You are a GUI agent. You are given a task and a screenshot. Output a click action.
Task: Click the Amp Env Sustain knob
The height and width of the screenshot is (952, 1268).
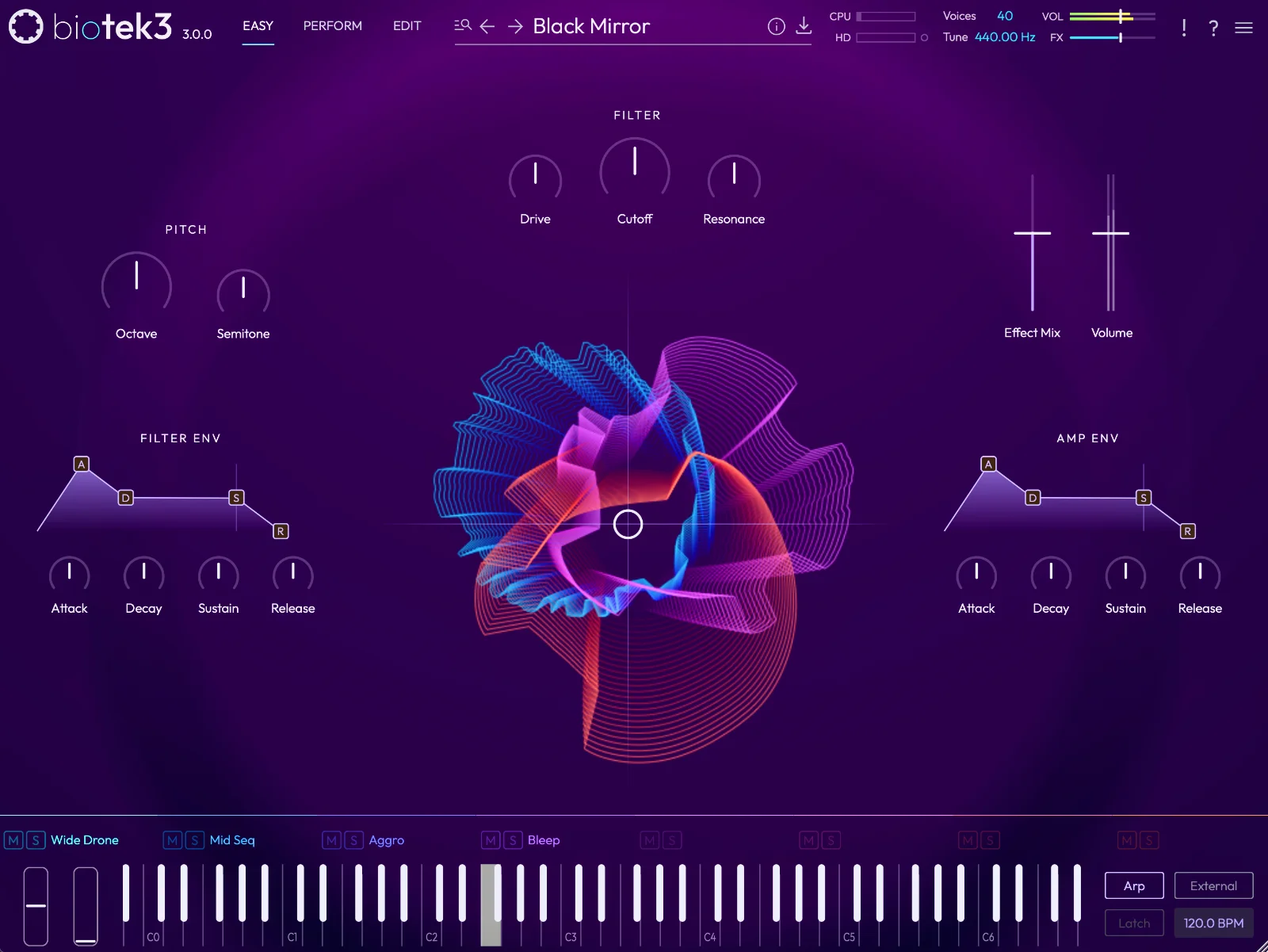1125,575
